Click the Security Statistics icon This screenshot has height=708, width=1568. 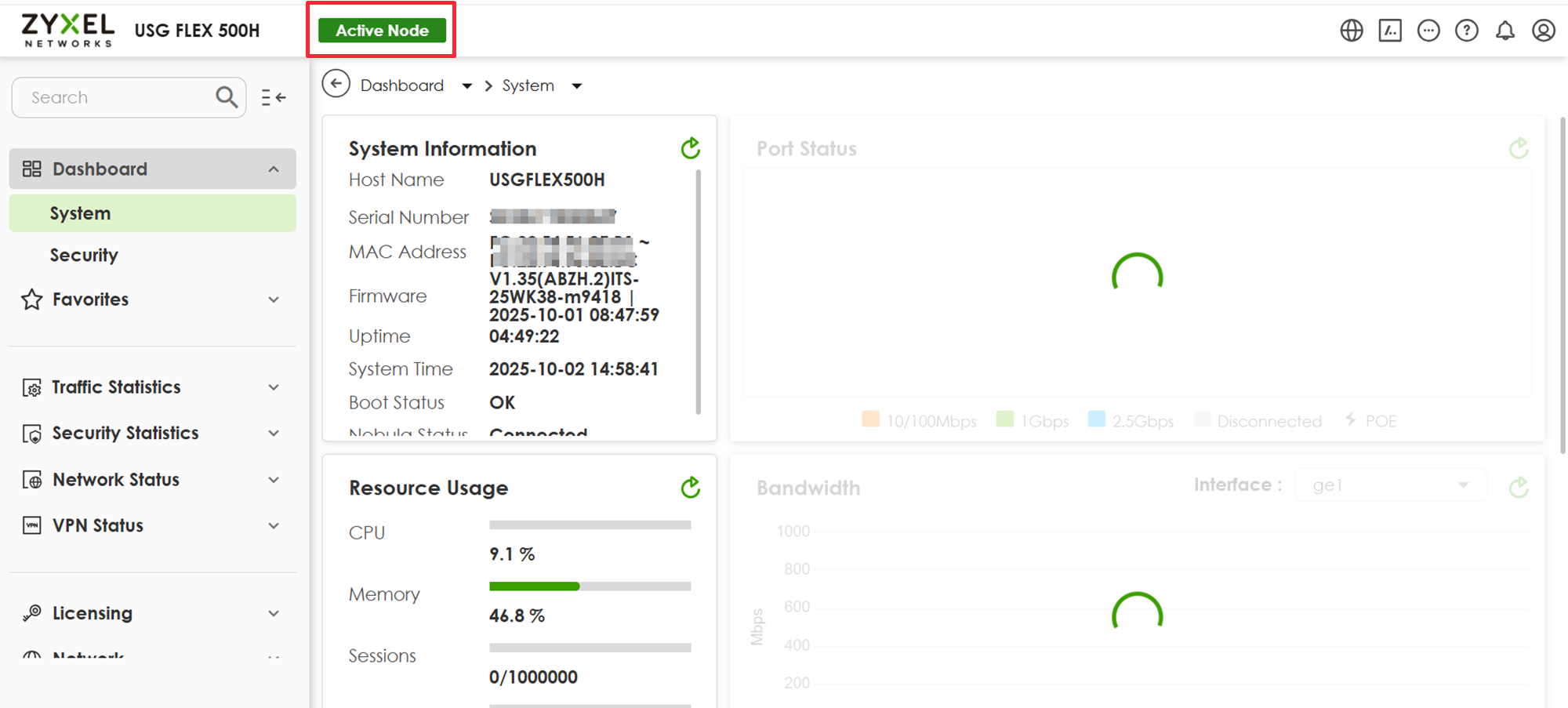[x=32, y=434]
